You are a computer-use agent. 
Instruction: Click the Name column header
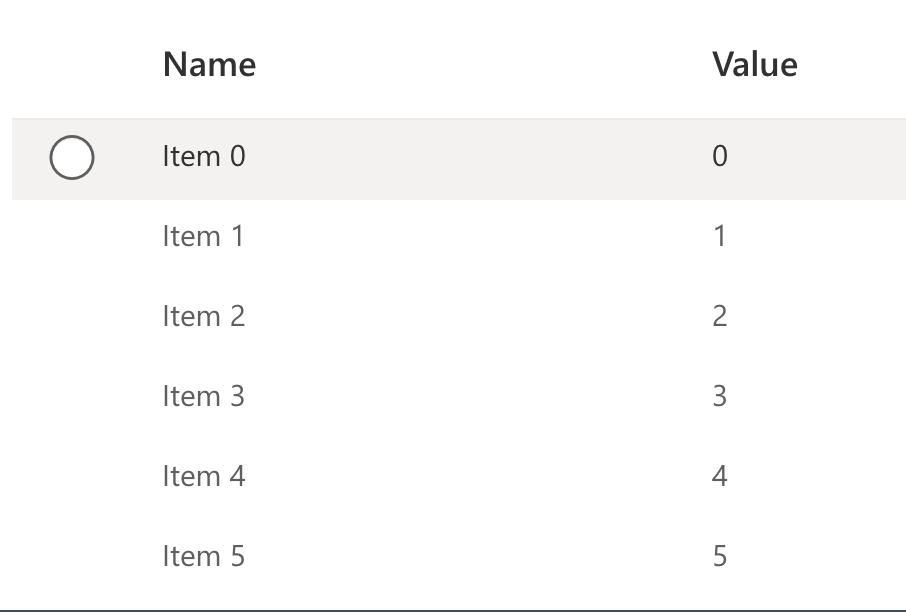click(208, 65)
